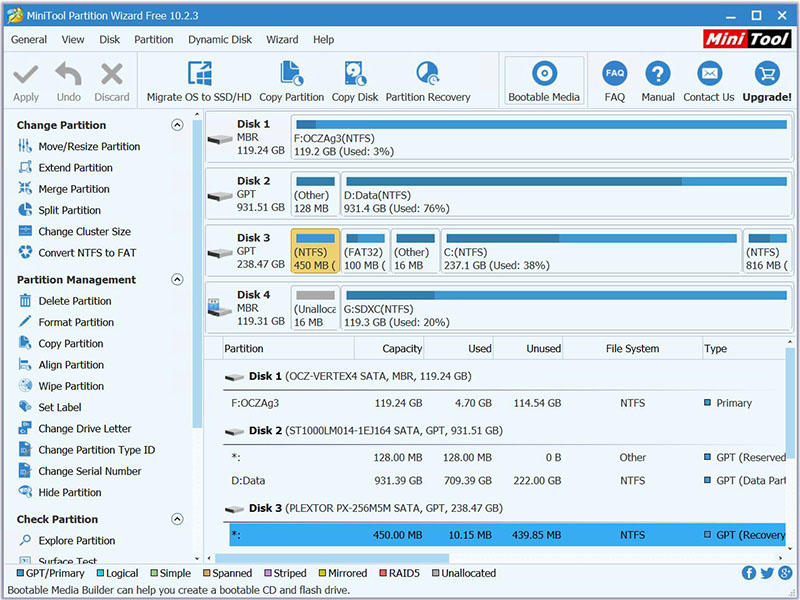800x600 pixels.
Task: Open the Copy Partition wizard
Action: point(291,75)
